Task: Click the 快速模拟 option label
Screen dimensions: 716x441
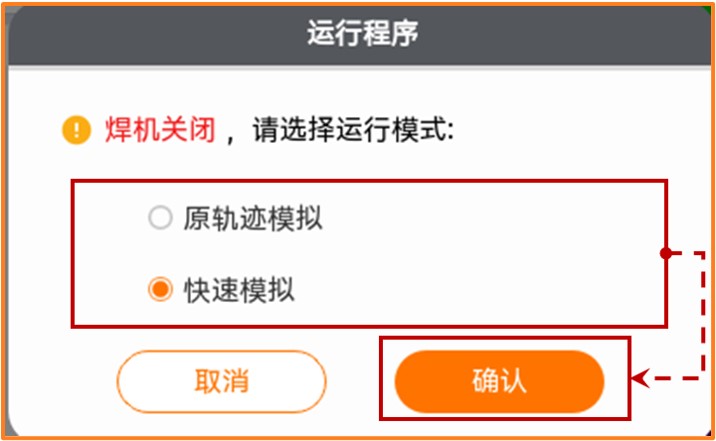Action: 239,290
